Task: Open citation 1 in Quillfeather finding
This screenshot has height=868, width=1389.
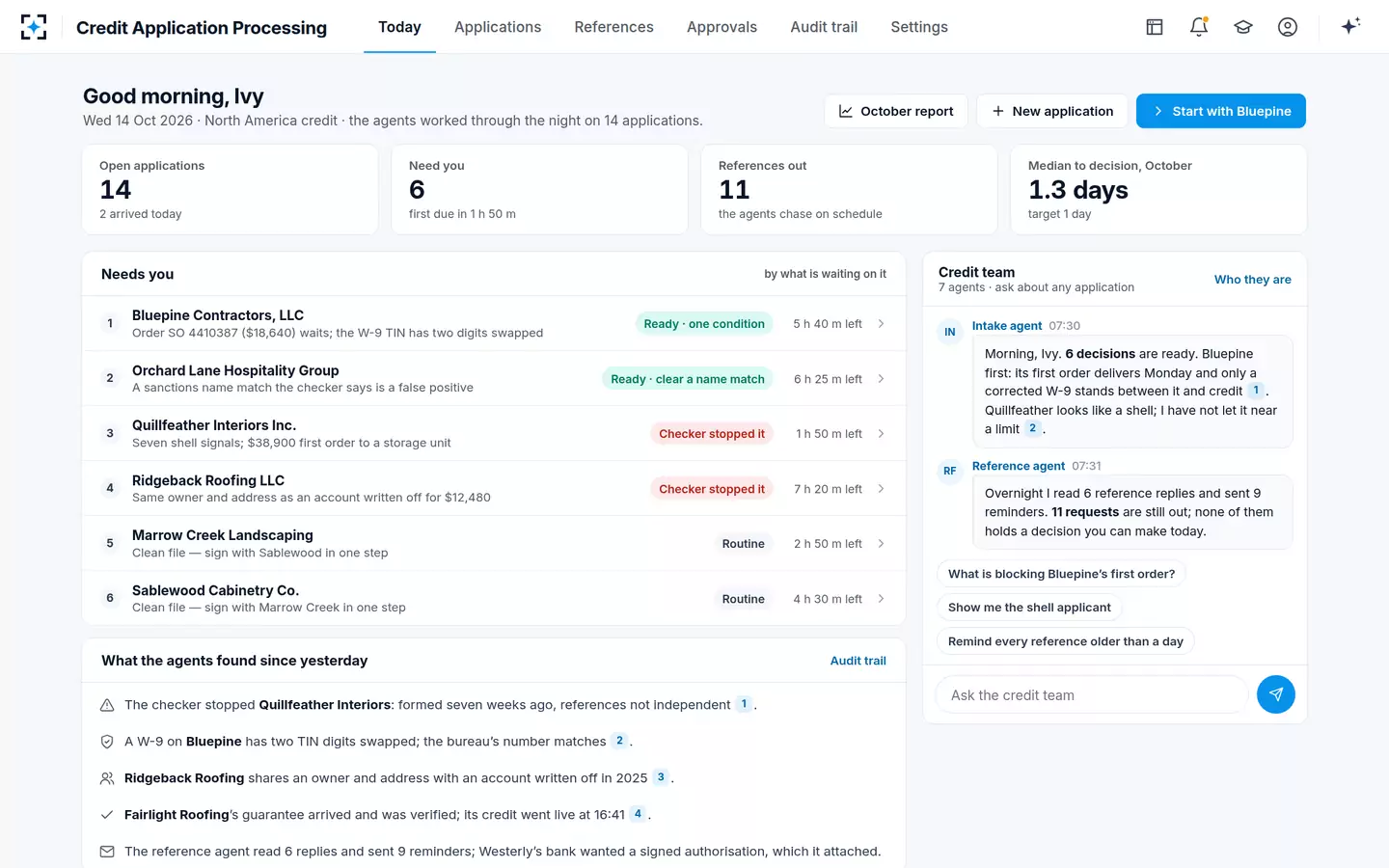Action: 744,704
